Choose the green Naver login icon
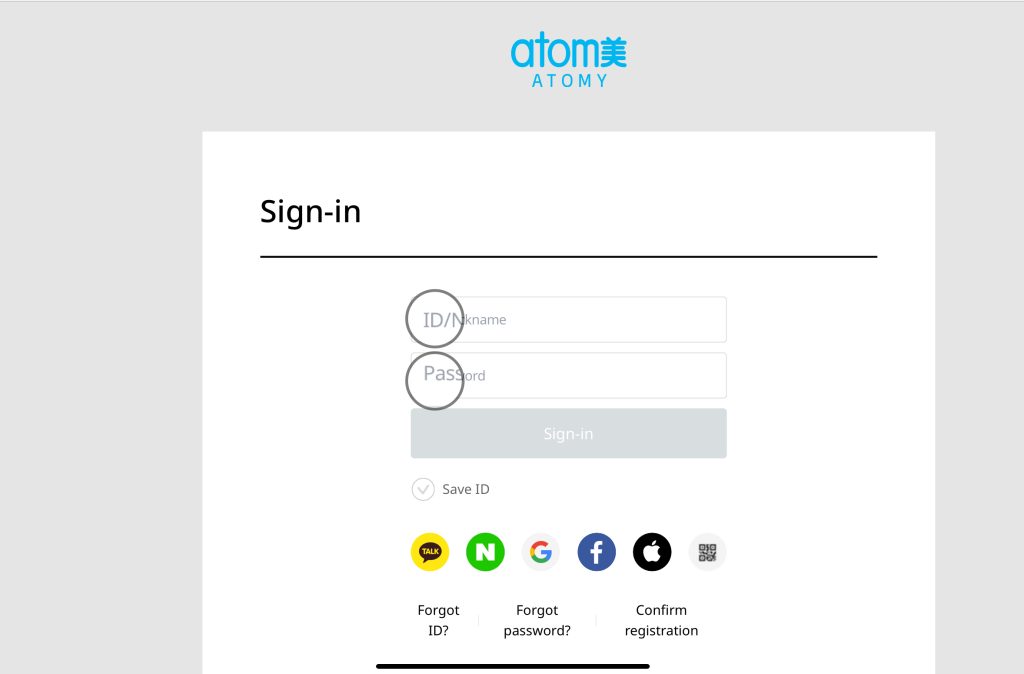 click(485, 552)
